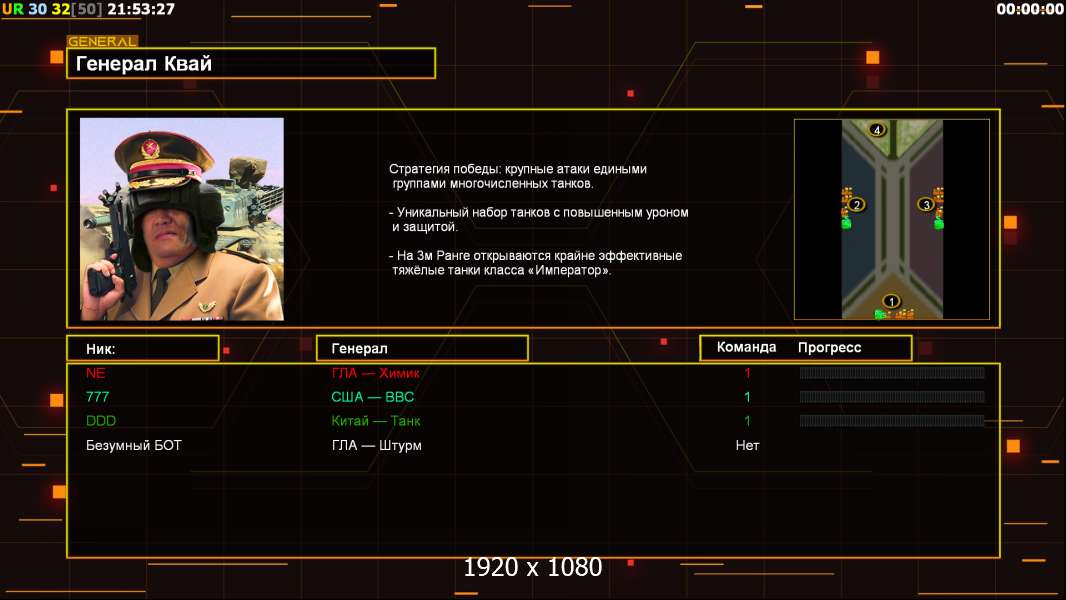Click team number 1 for player 777
Image resolution: width=1066 pixels, height=600 pixels.
747,396
